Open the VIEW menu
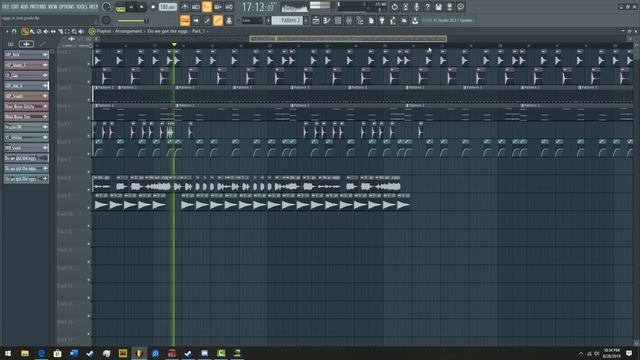The height and width of the screenshot is (360, 640). pos(53,7)
